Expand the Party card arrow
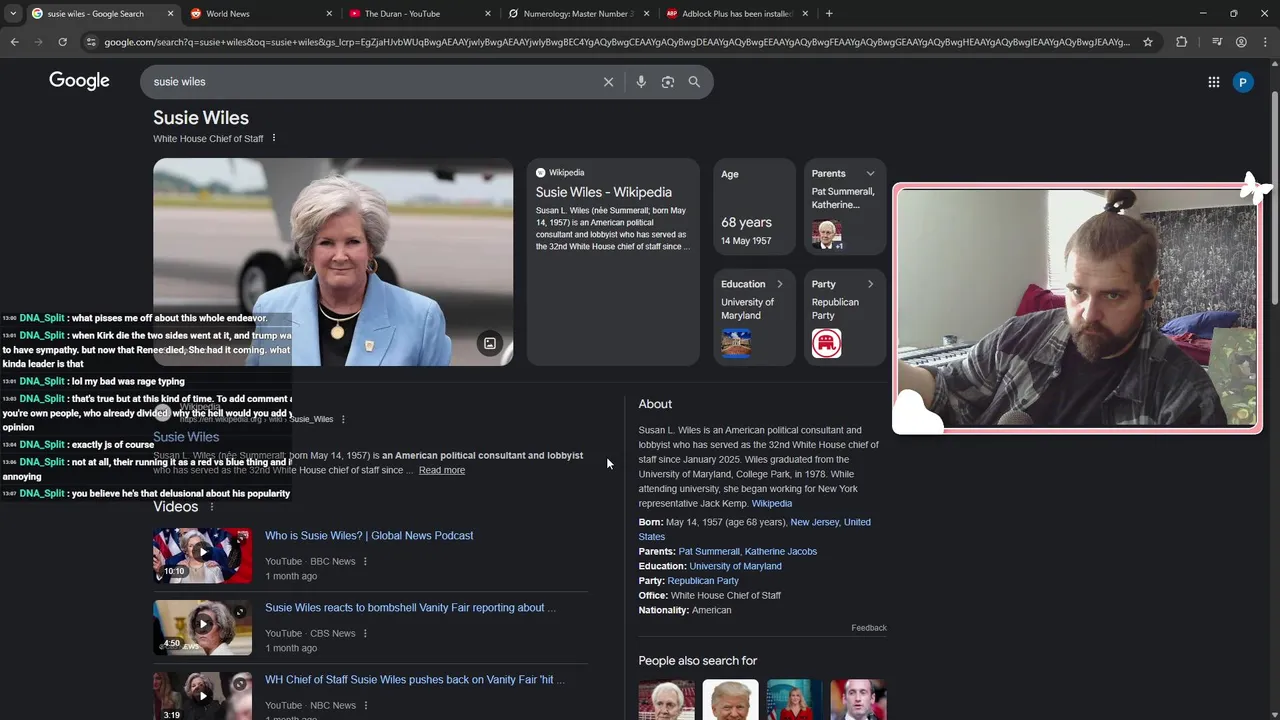This screenshot has width=1280, height=720. [870, 284]
